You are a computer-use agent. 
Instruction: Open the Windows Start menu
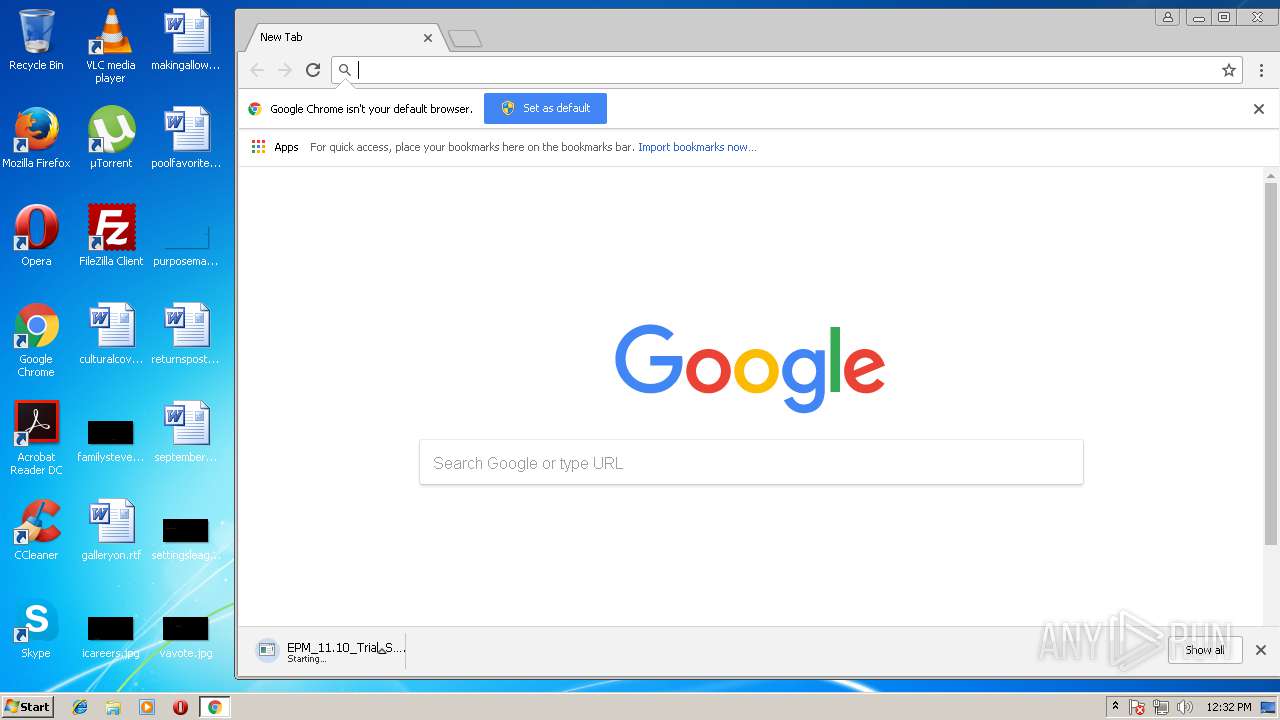[x=28, y=707]
